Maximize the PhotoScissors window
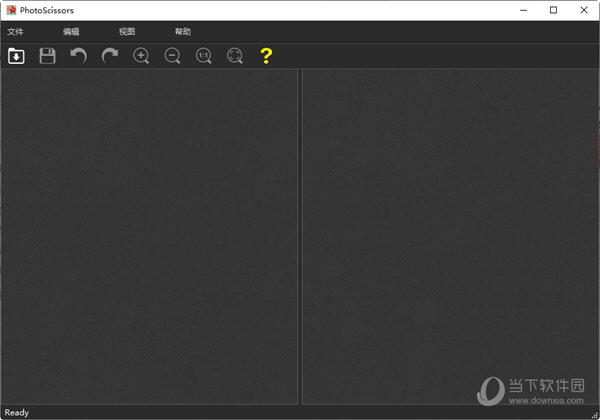The width and height of the screenshot is (600, 420). tap(553, 10)
